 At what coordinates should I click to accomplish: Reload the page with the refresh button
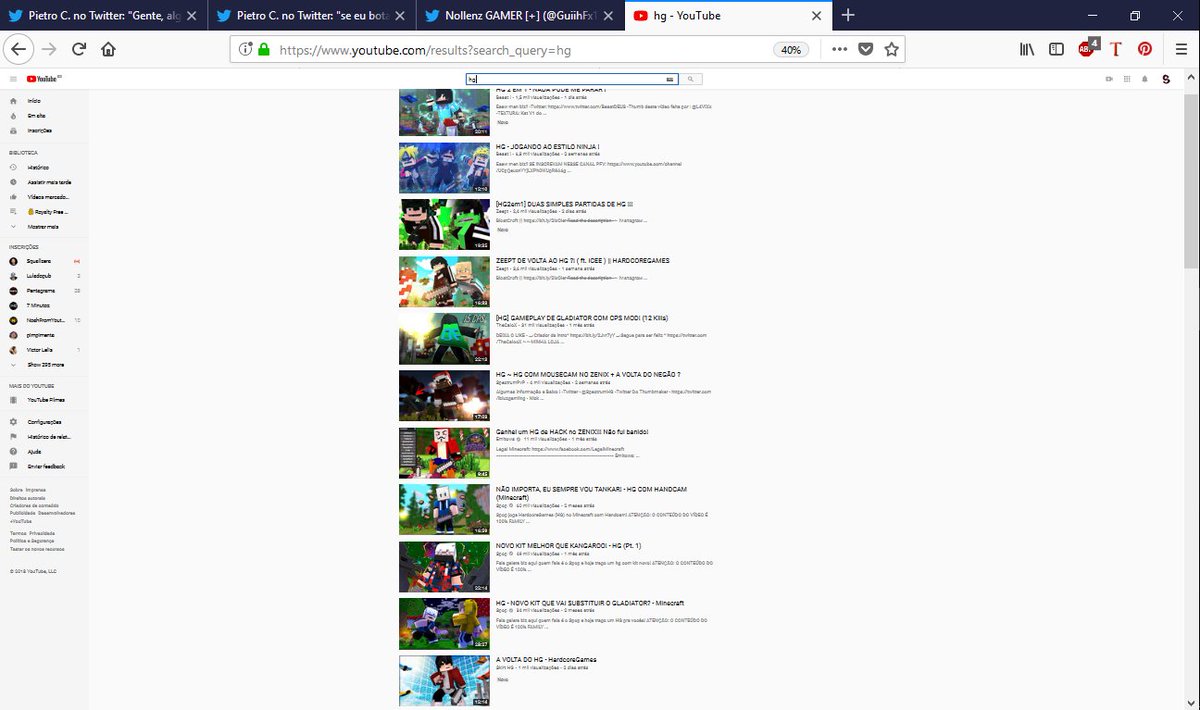click(78, 49)
